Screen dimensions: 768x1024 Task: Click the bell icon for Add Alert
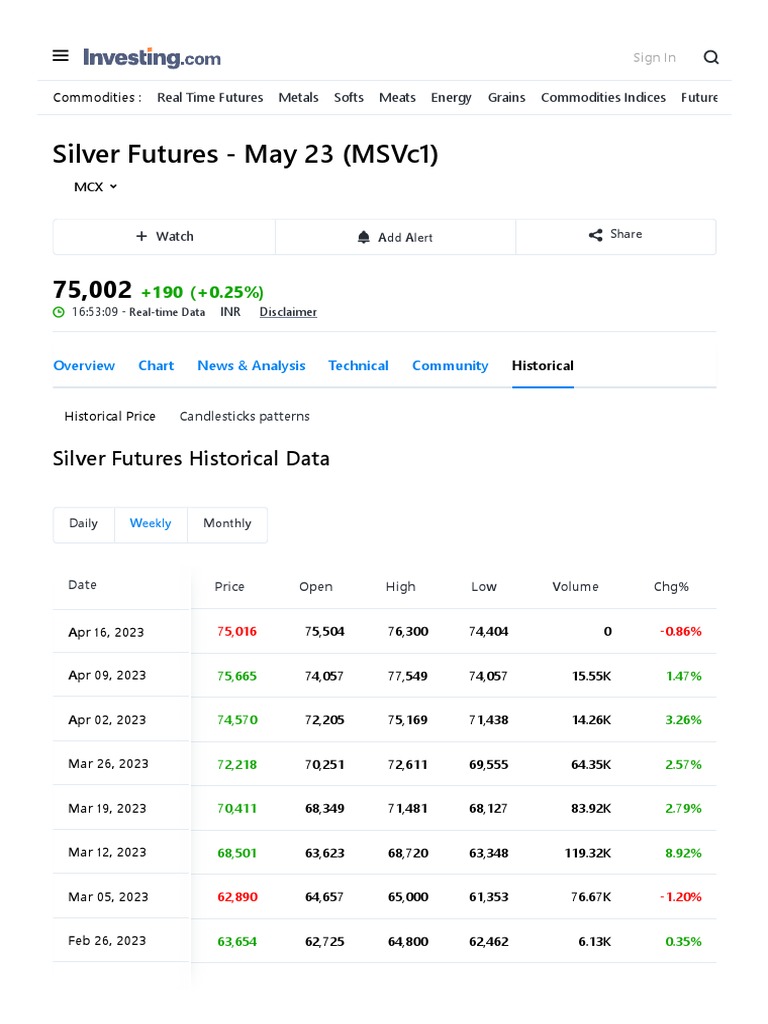(x=364, y=237)
